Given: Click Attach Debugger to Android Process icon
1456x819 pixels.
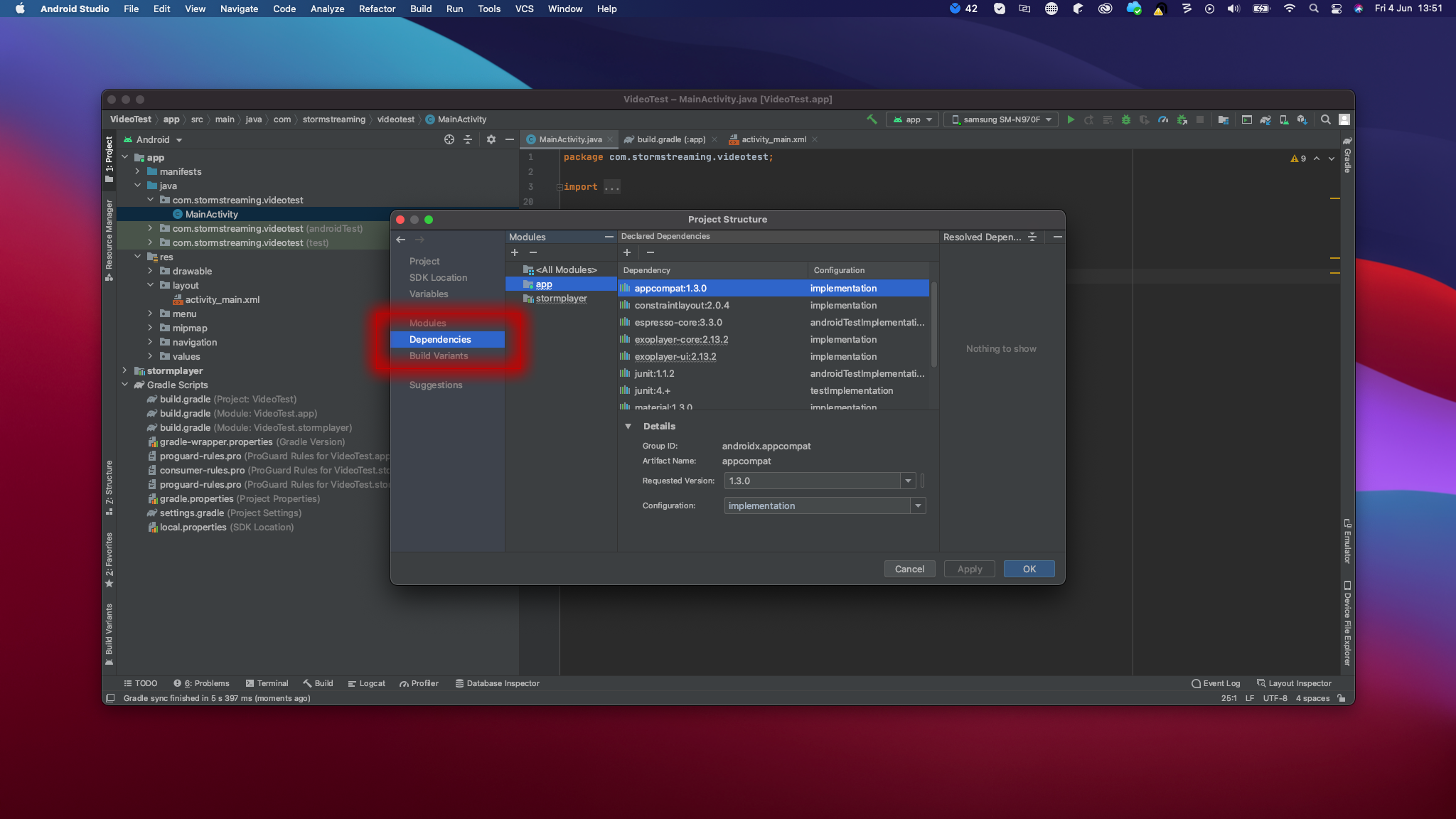Looking at the screenshot, I should [1182, 119].
